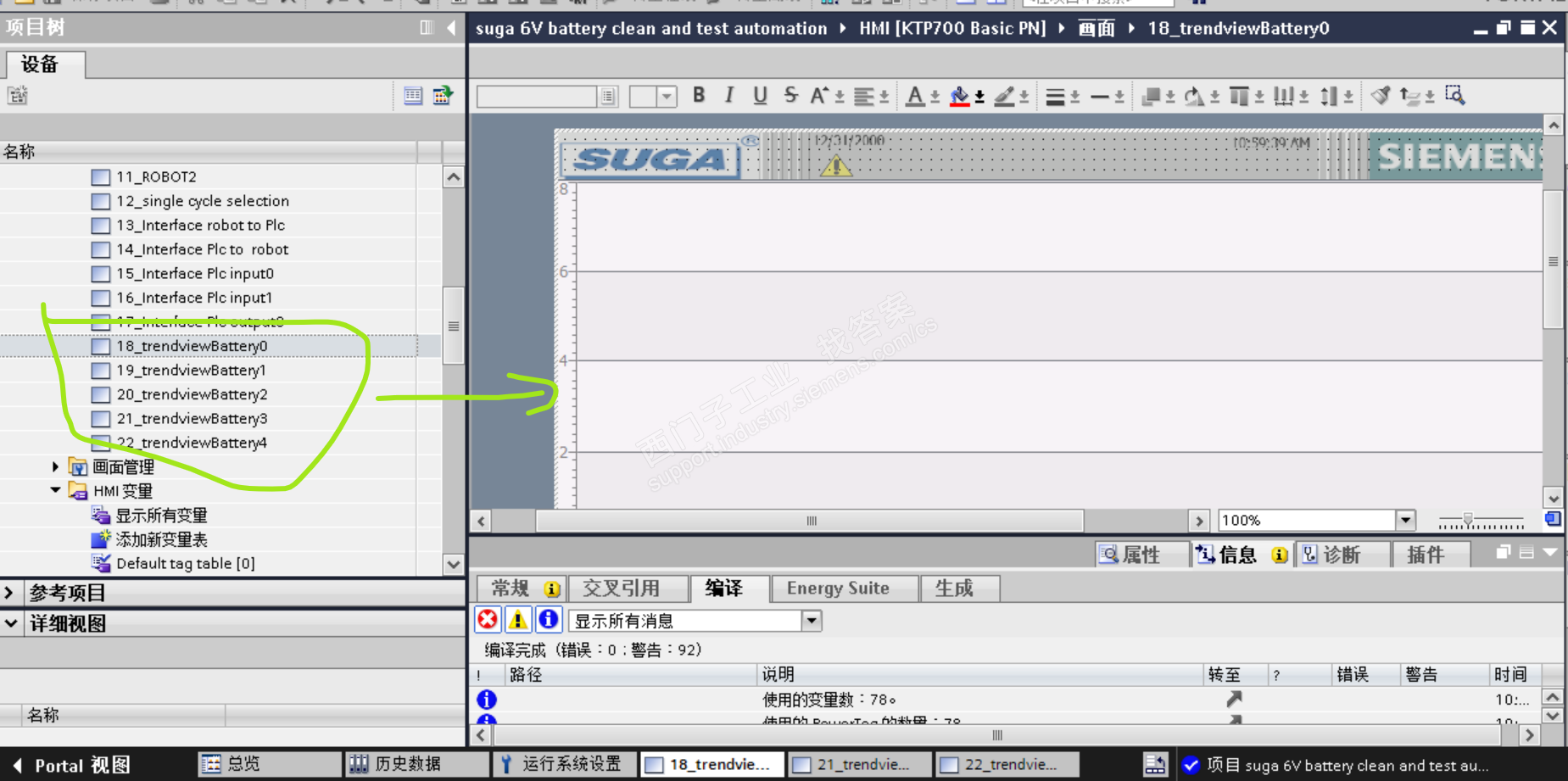Open the text alignment tool
Image resolution: width=1568 pixels, height=781 pixels.
(x=864, y=96)
